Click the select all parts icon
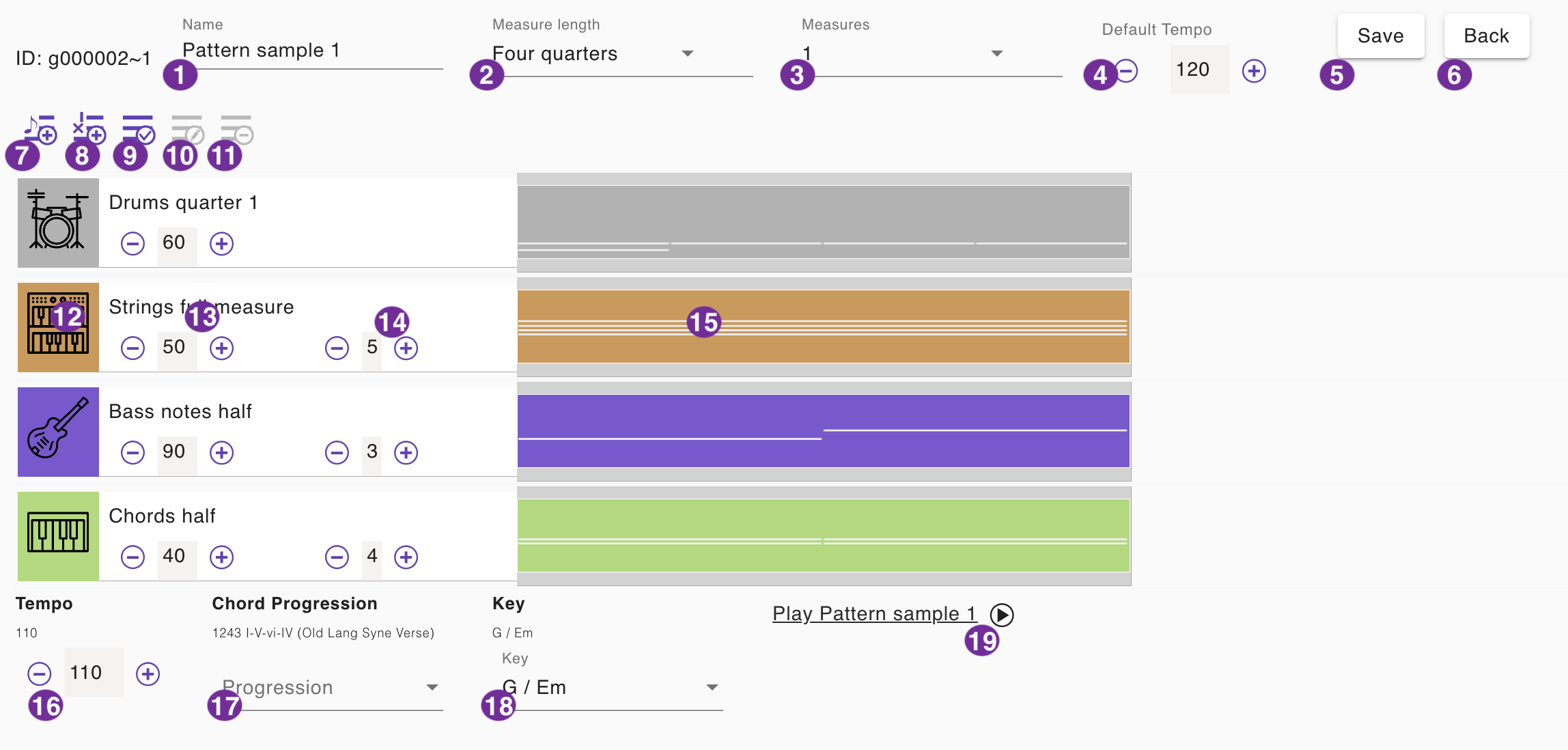Screen dimensions: 1568x750 tap(138, 128)
